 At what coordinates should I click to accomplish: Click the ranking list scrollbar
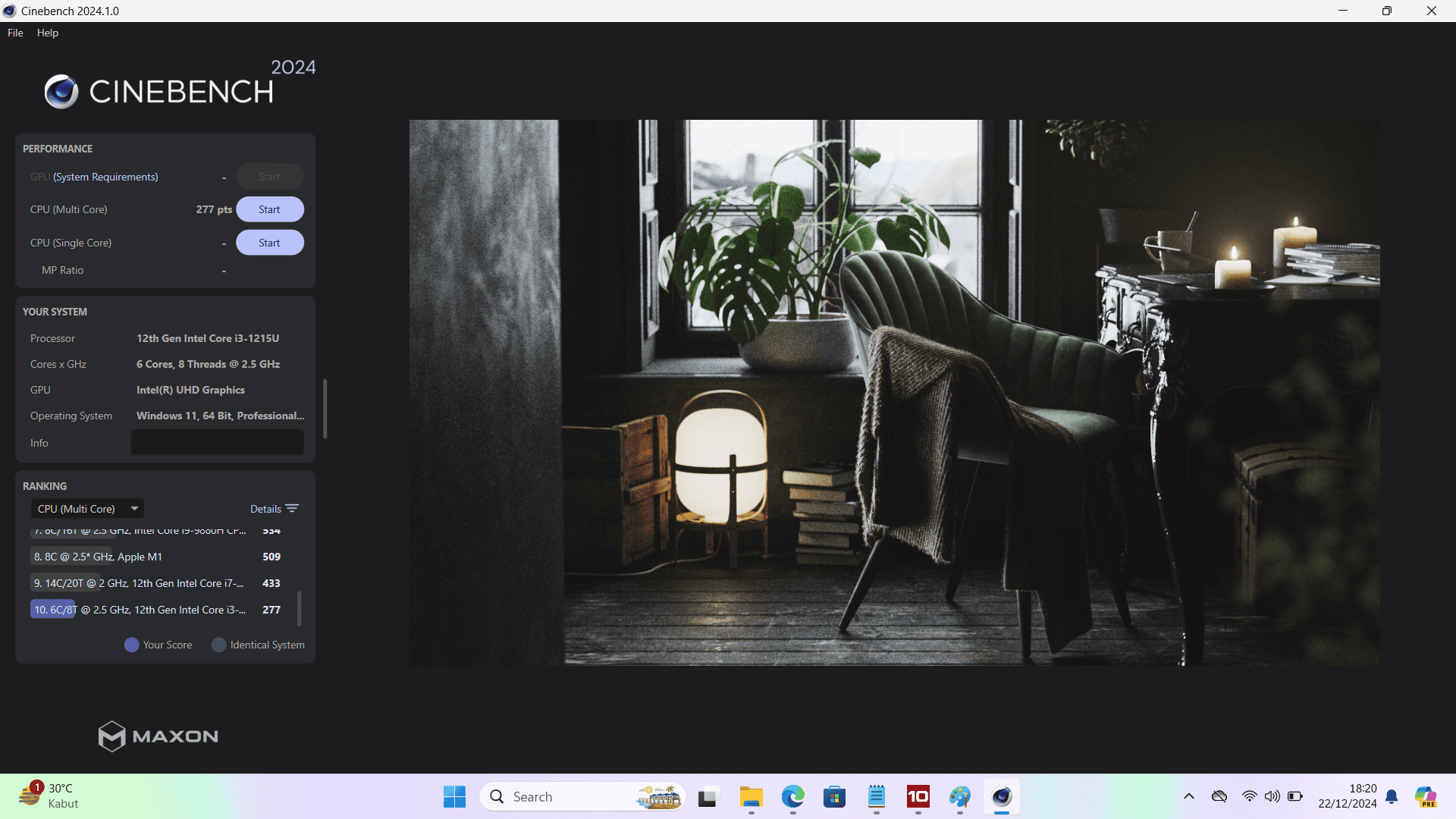pyautogui.click(x=300, y=608)
